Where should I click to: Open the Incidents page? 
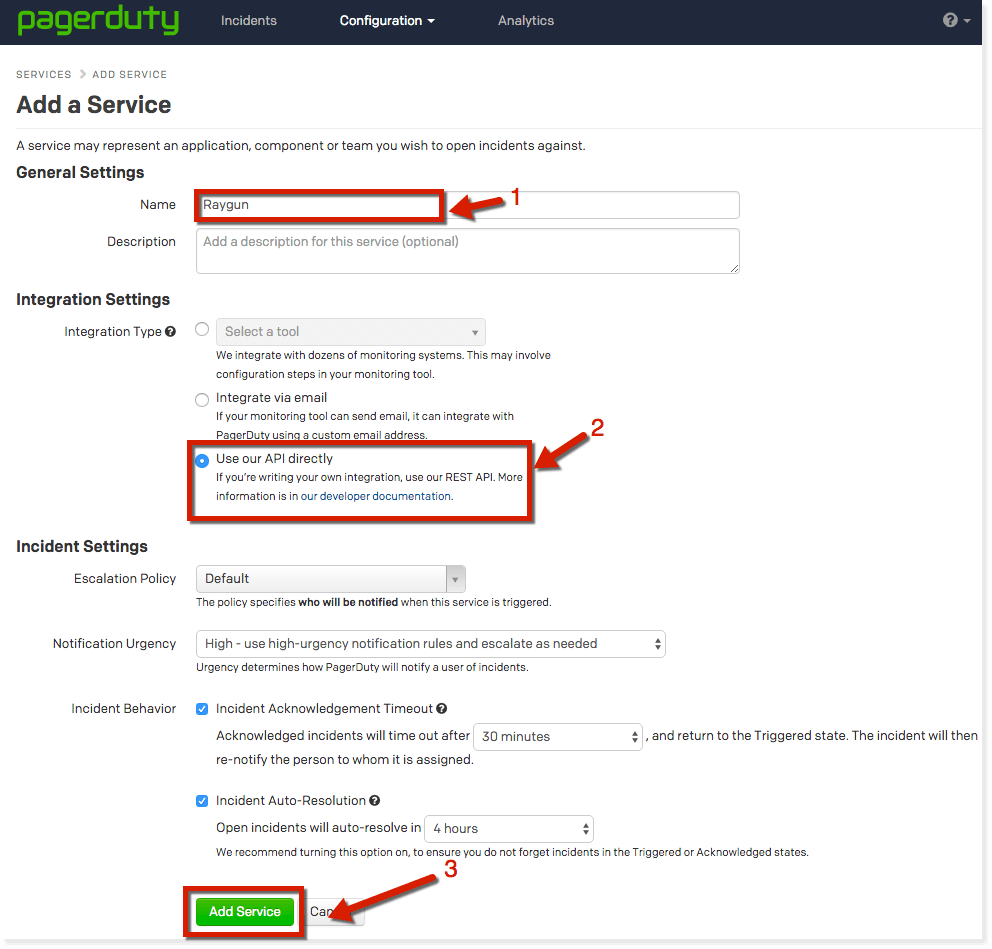(248, 20)
